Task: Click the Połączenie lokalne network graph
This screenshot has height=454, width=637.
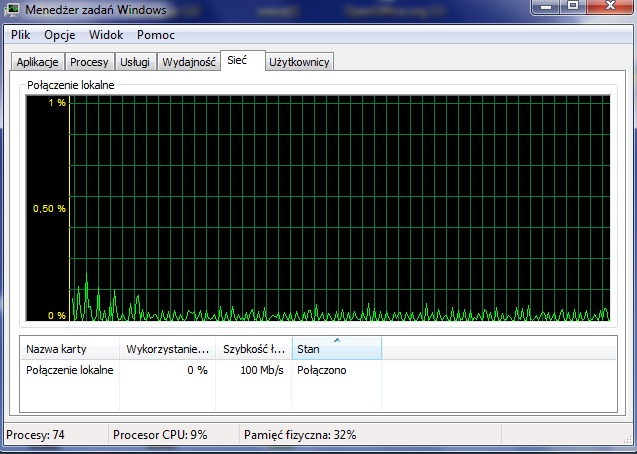Action: click(318, 208)
